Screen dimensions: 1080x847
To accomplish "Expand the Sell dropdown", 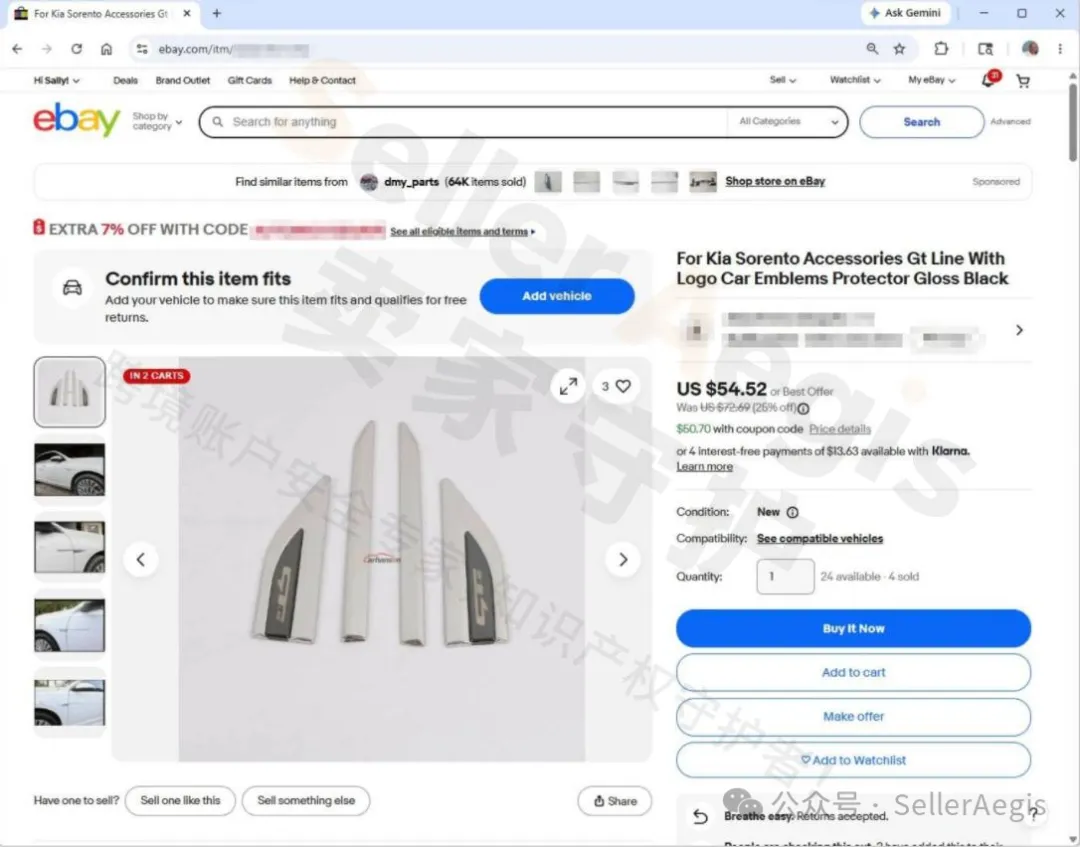I will (783, 80).
